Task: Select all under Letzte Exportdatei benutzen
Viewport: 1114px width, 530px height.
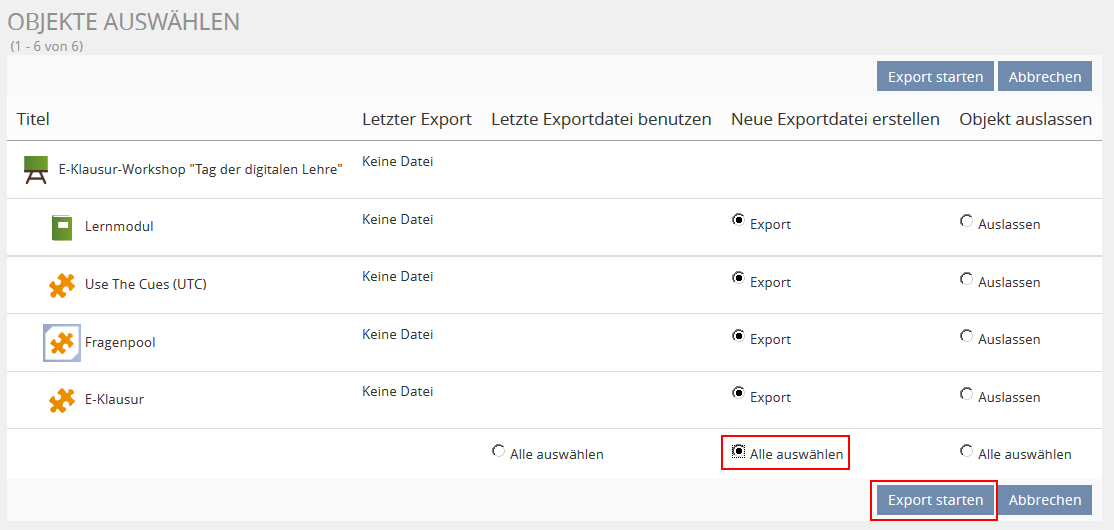Action: [498, 451]
